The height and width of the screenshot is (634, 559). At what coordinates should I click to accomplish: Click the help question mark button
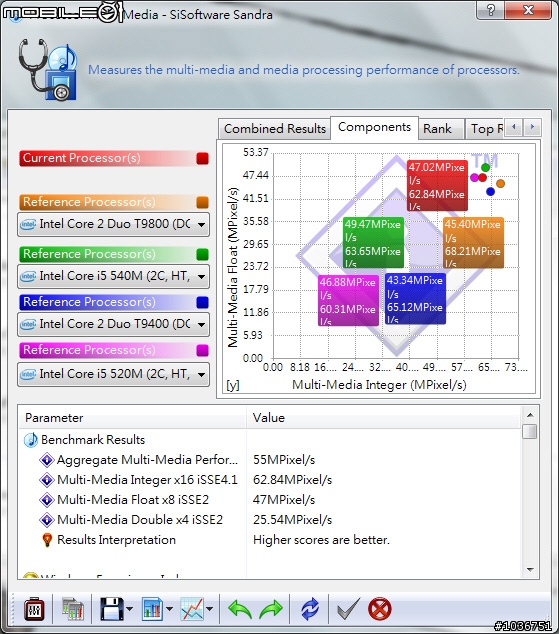click(x=491, y=10)
